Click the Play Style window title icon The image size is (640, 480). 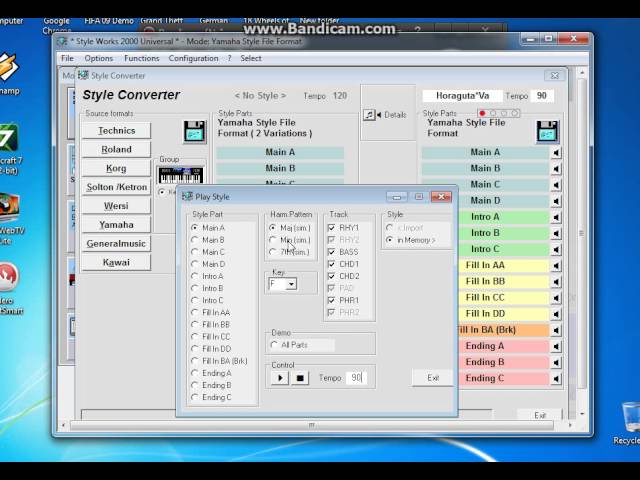tap(187, 196)
